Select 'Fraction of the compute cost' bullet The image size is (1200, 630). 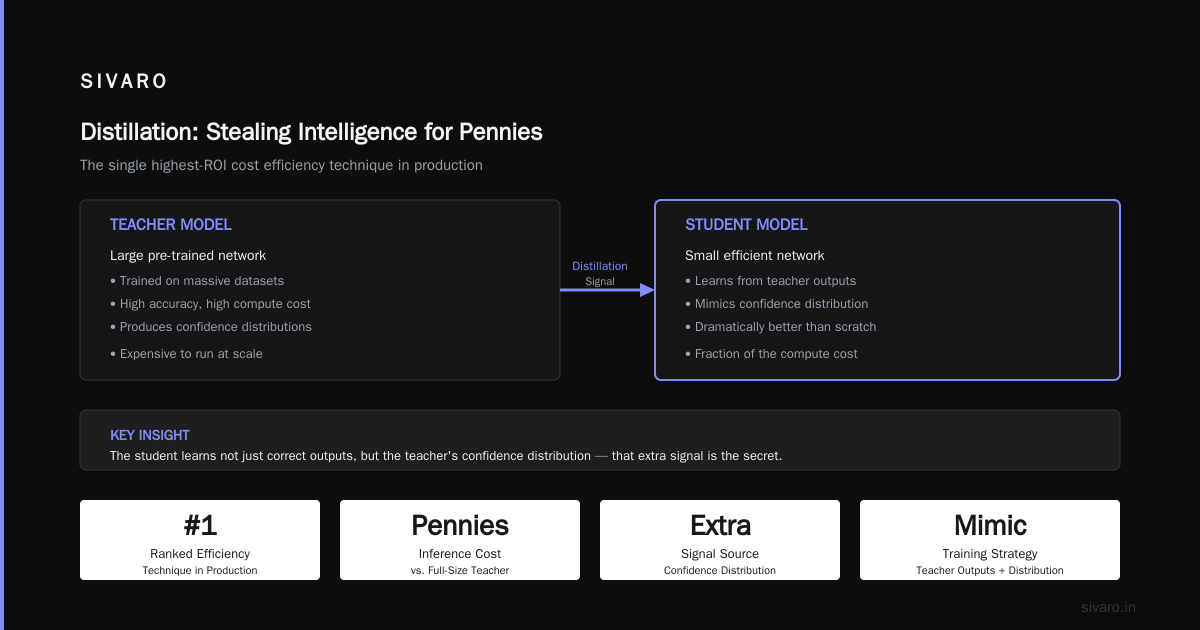[771, 354]
